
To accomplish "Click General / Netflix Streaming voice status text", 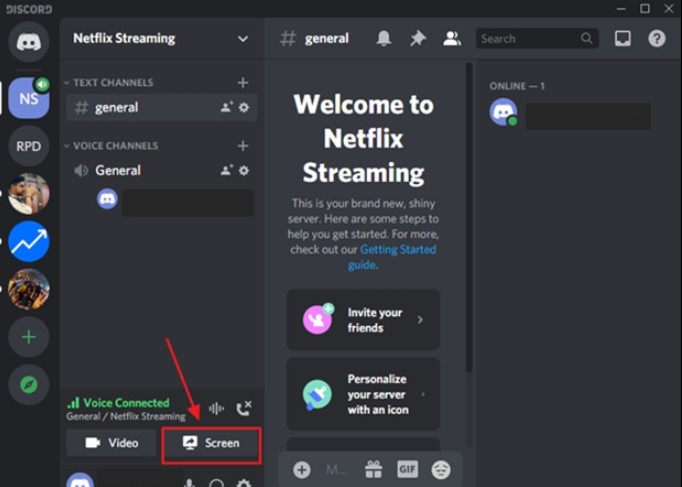I will tap(126, 417).
